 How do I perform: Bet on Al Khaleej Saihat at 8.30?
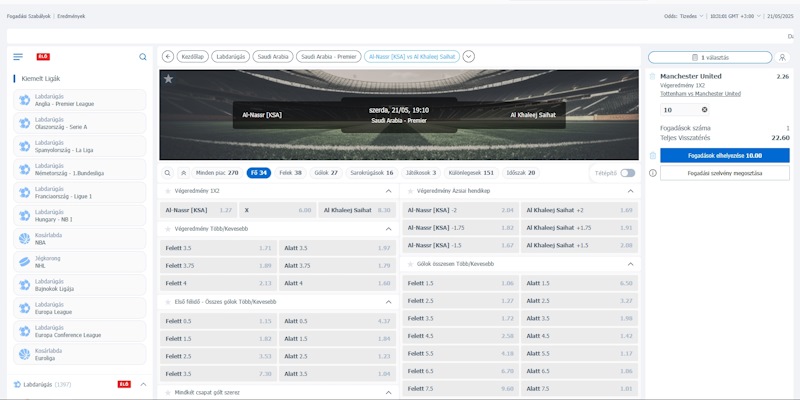[x=357, y=210]
